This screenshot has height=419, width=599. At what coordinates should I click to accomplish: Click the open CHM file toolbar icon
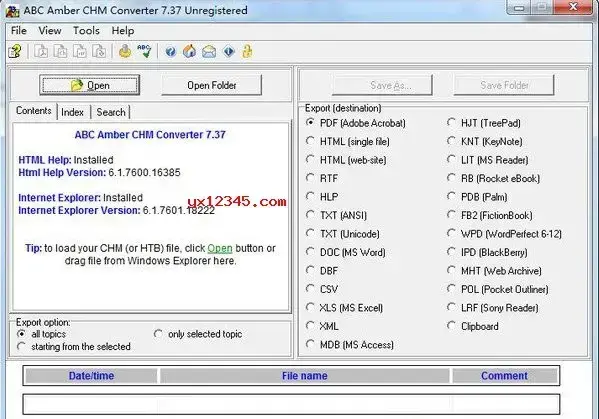15,52
